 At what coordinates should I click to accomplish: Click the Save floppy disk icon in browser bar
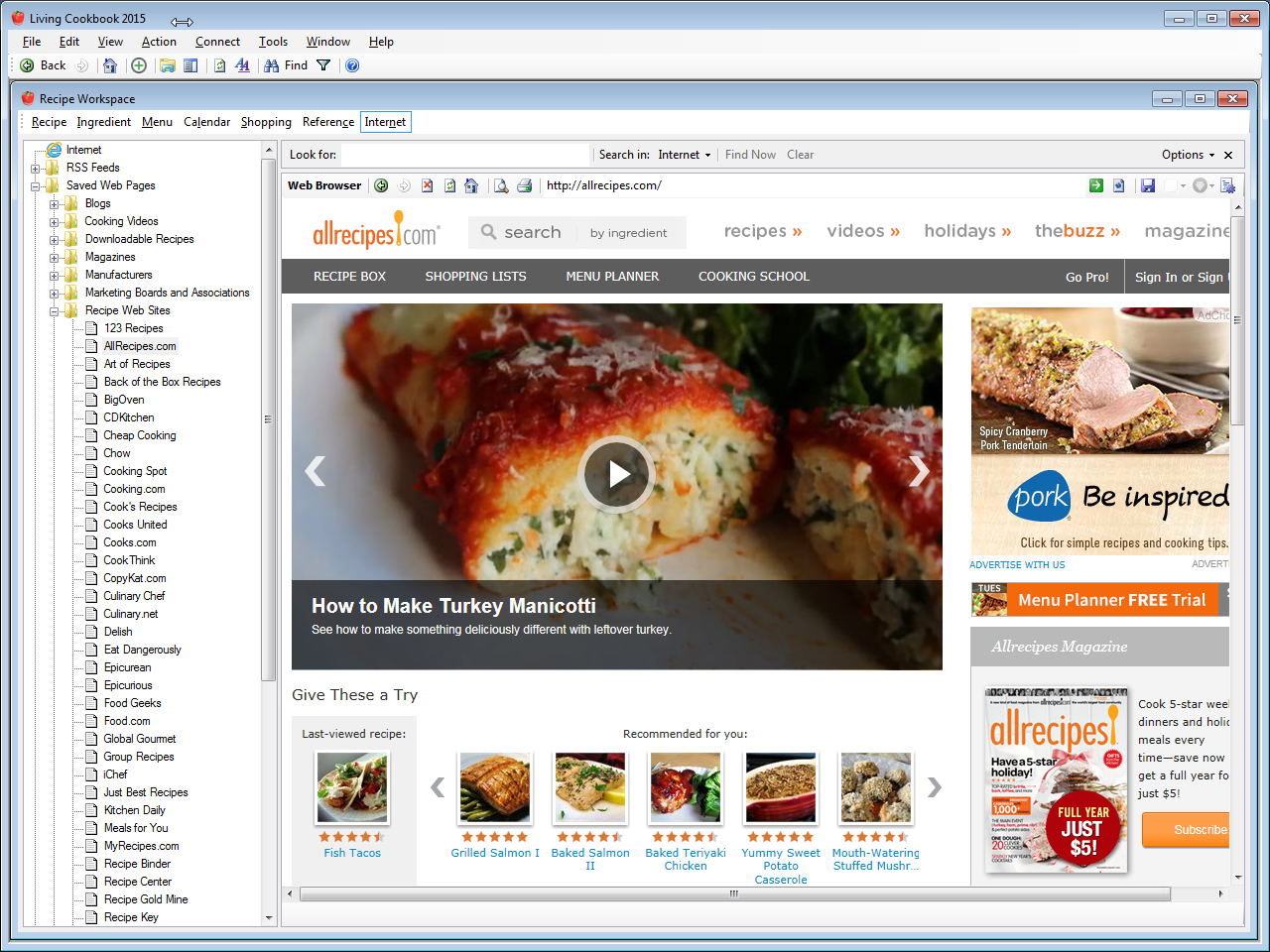[x=1148, y=185]
